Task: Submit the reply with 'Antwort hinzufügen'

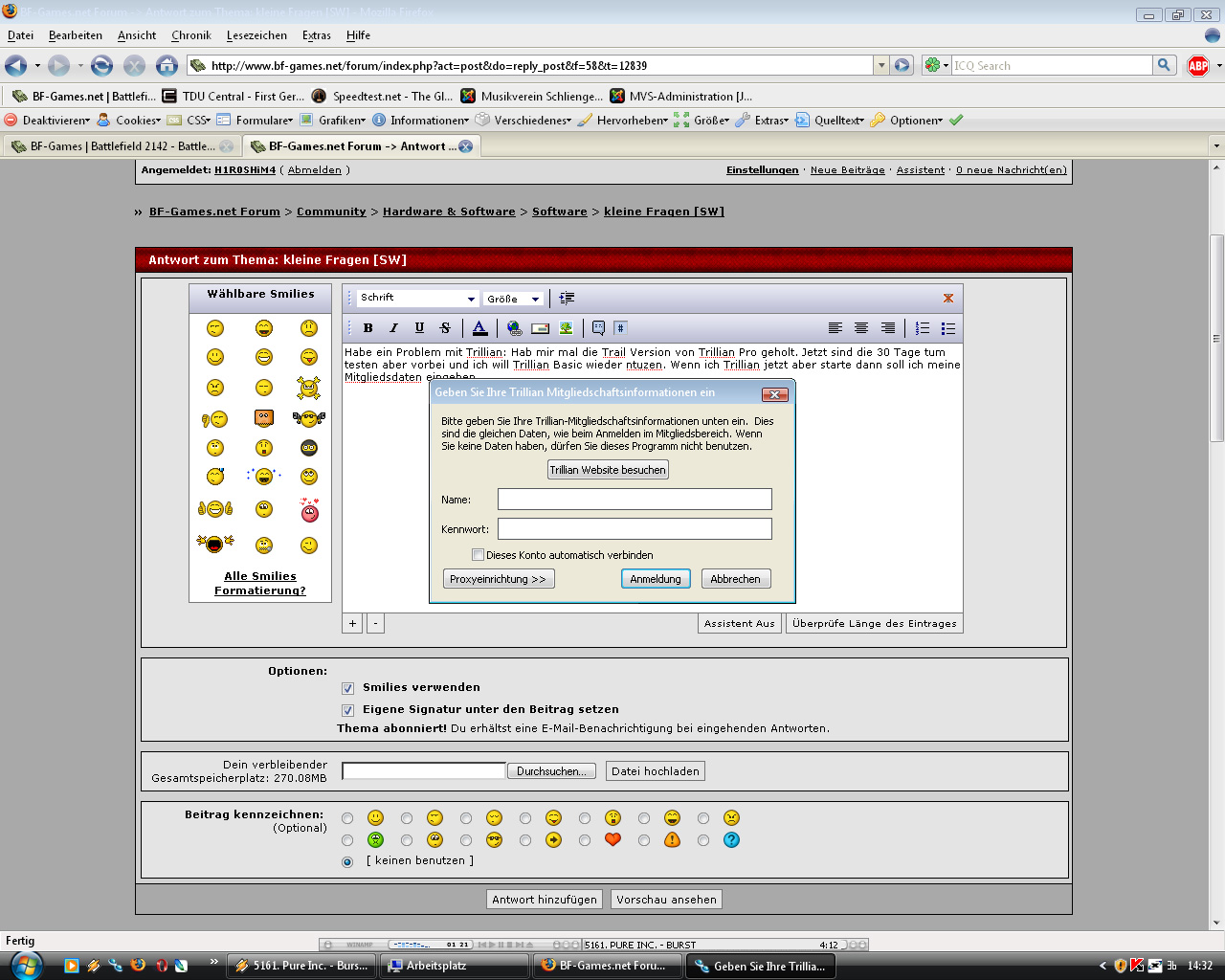Action: pyautogui.click(x=545, y=900)
